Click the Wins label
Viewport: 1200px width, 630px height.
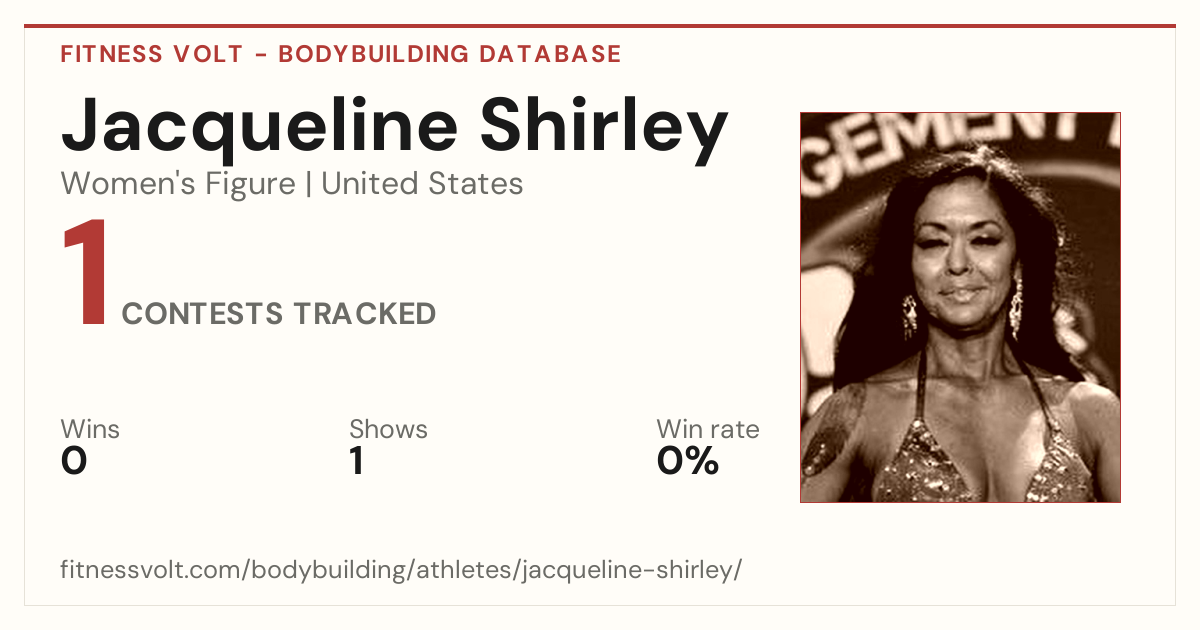click(x=90, y=429)
